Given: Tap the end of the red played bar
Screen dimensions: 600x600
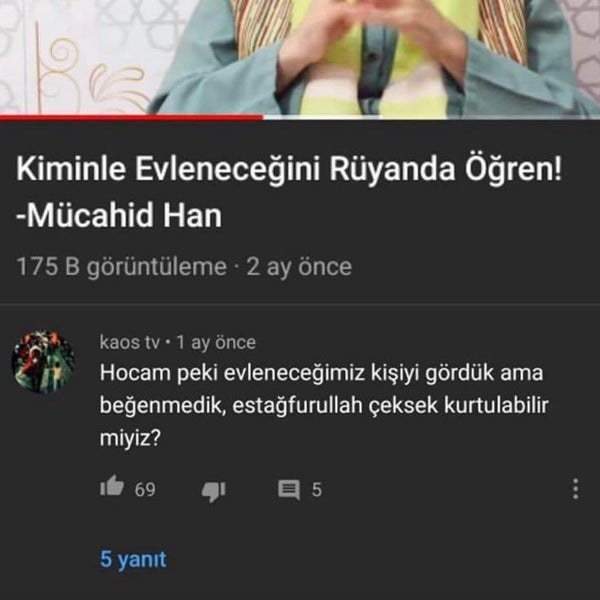Looking at the screenshot, I should tap(262, 117).
